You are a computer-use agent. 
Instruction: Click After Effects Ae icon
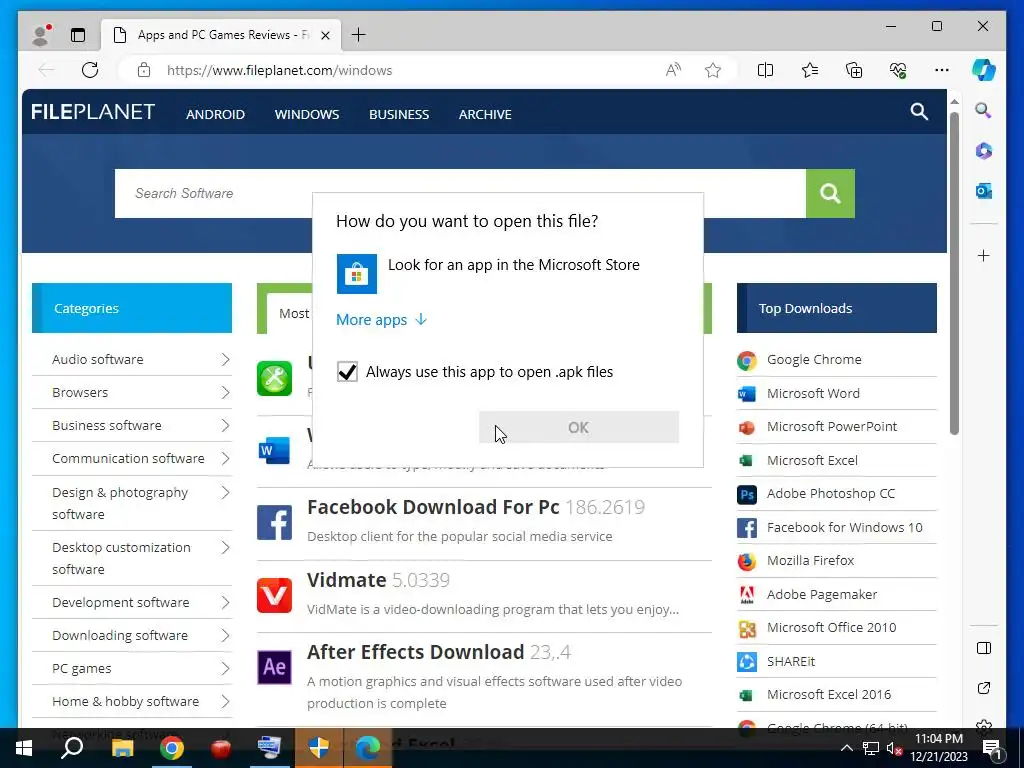(274, 667)
